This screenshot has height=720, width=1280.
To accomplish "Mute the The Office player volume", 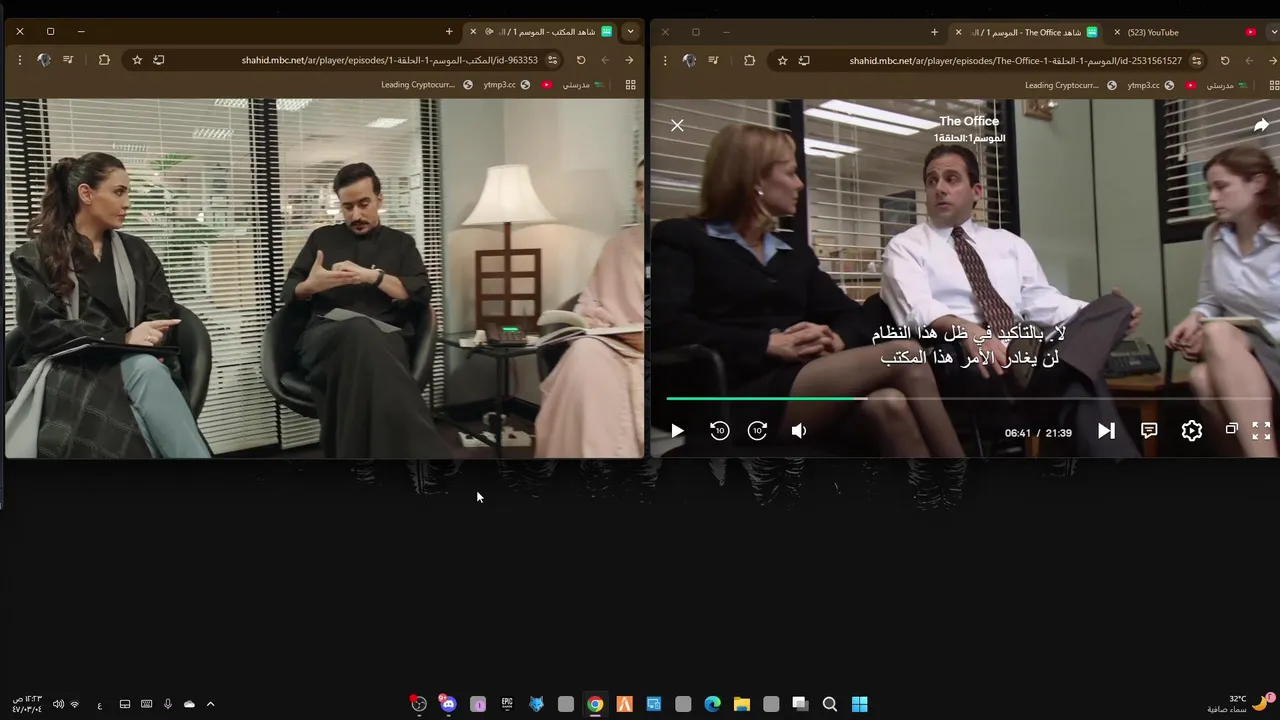I will click(x=798, y=431).
